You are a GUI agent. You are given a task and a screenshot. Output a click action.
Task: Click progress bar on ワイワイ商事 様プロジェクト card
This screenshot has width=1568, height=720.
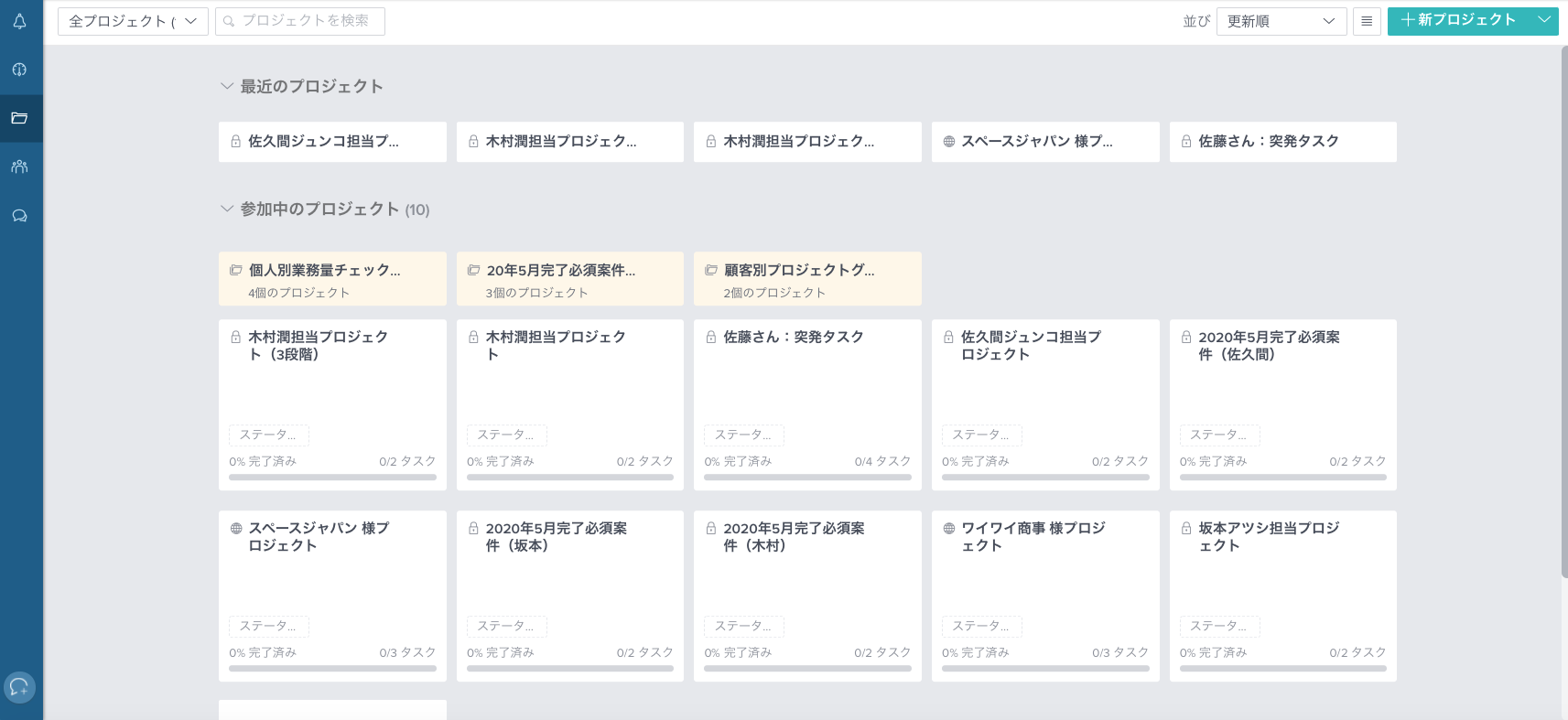click(1045, 668)
